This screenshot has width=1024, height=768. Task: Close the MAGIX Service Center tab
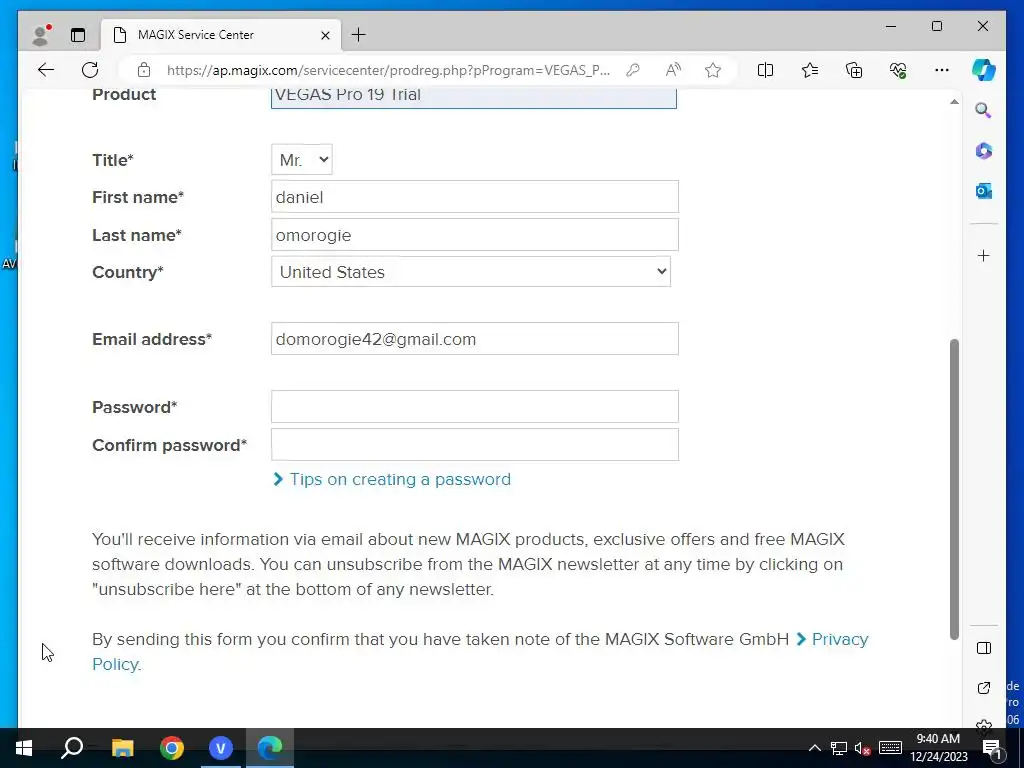click(x=325, y=35)
